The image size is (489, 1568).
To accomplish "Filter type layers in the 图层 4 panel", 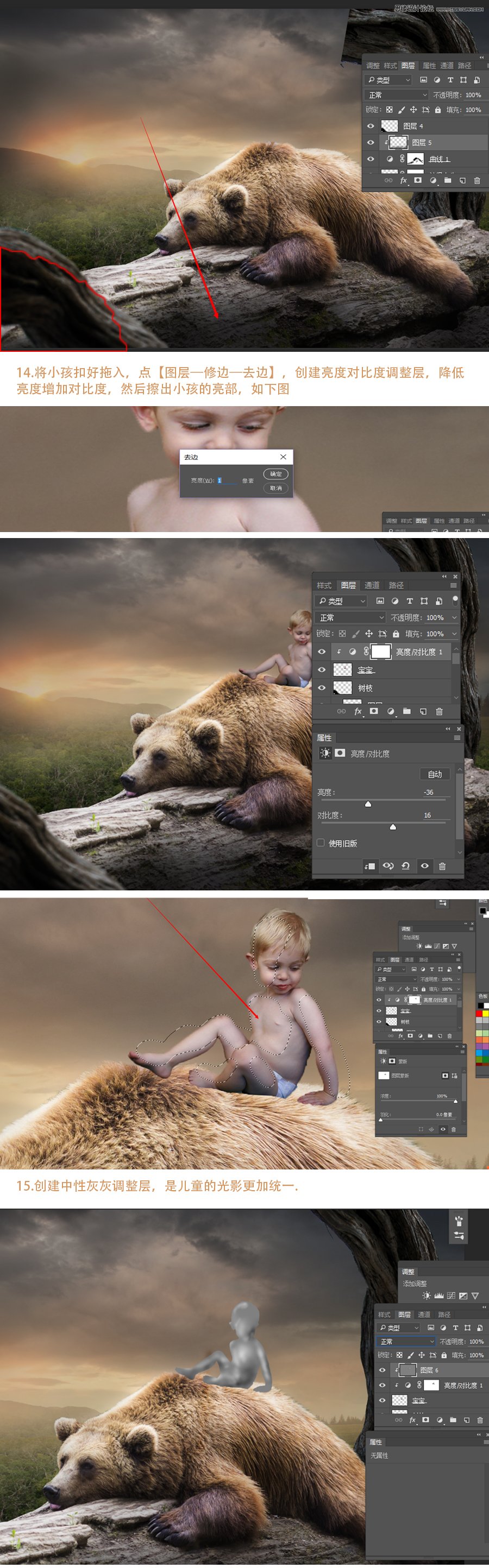I will click(x=450, y=80).
